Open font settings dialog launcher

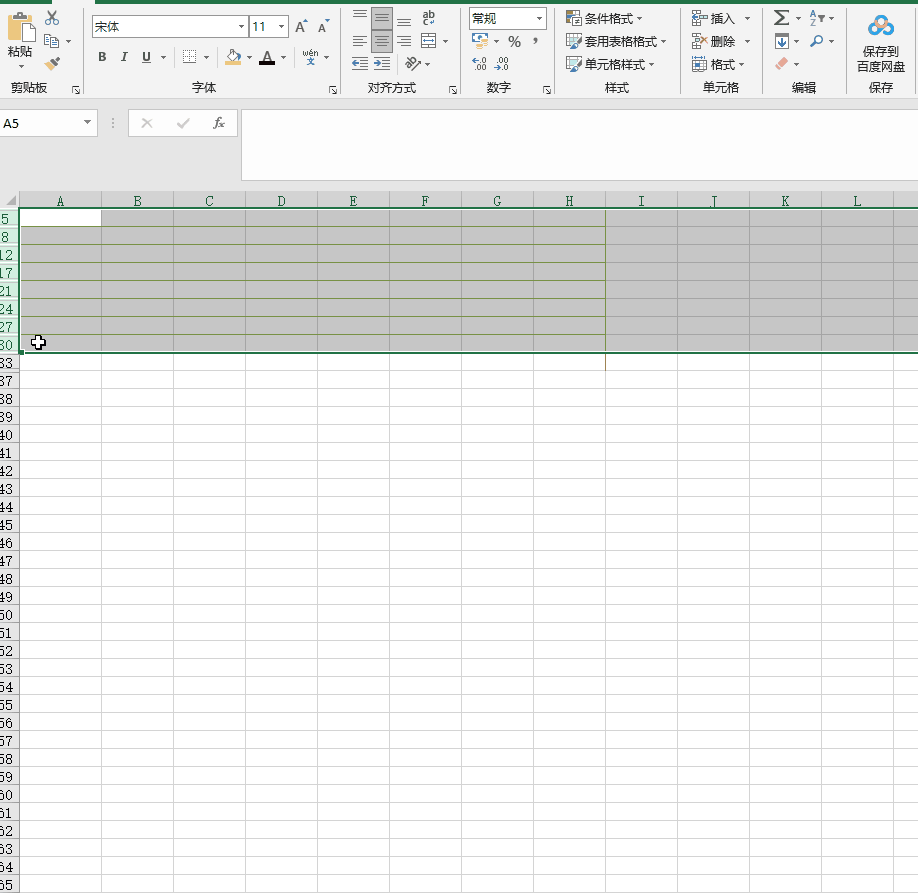pyautogui.click(x=333, y=90)
